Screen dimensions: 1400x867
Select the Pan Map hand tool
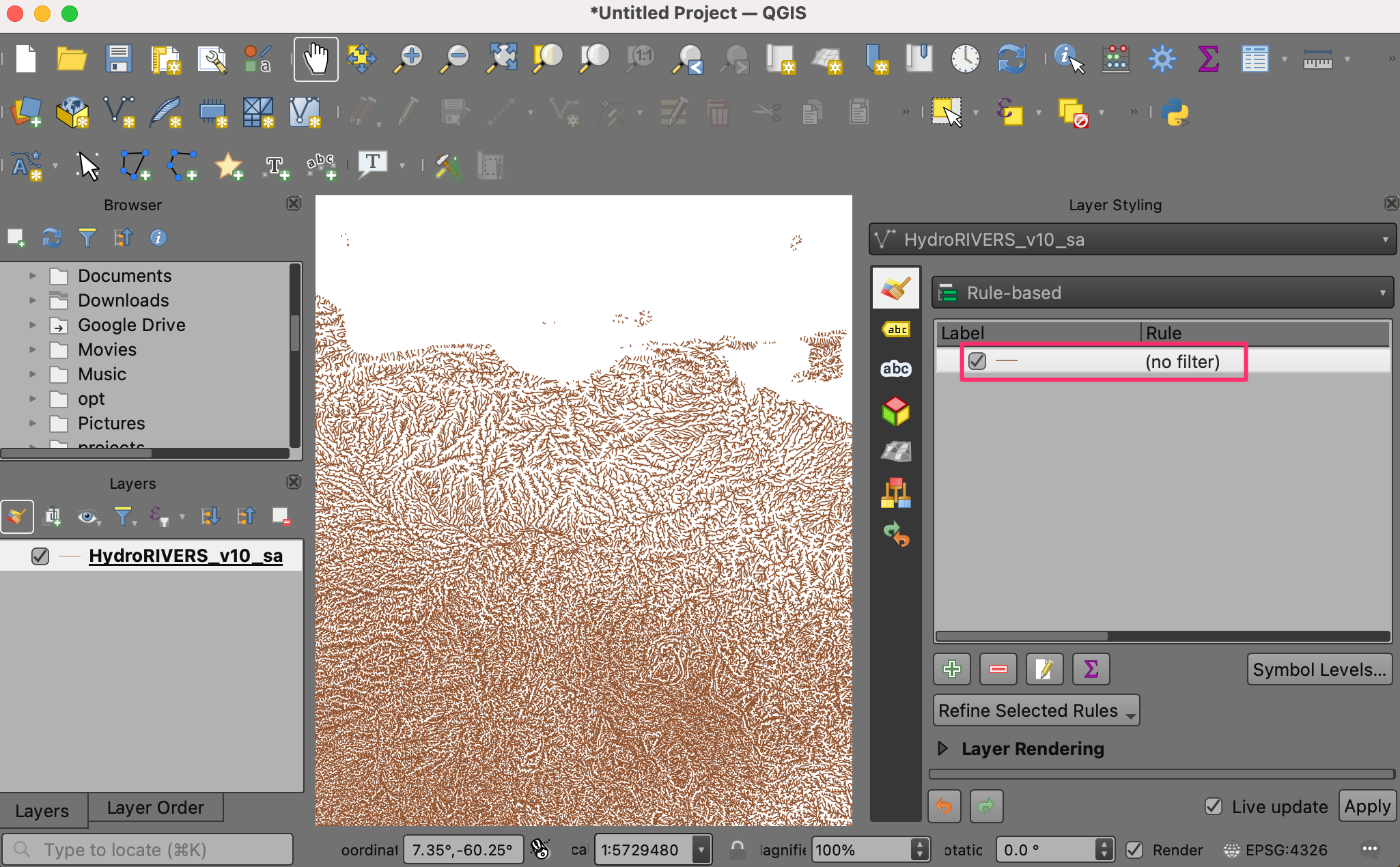click(316, 59)
